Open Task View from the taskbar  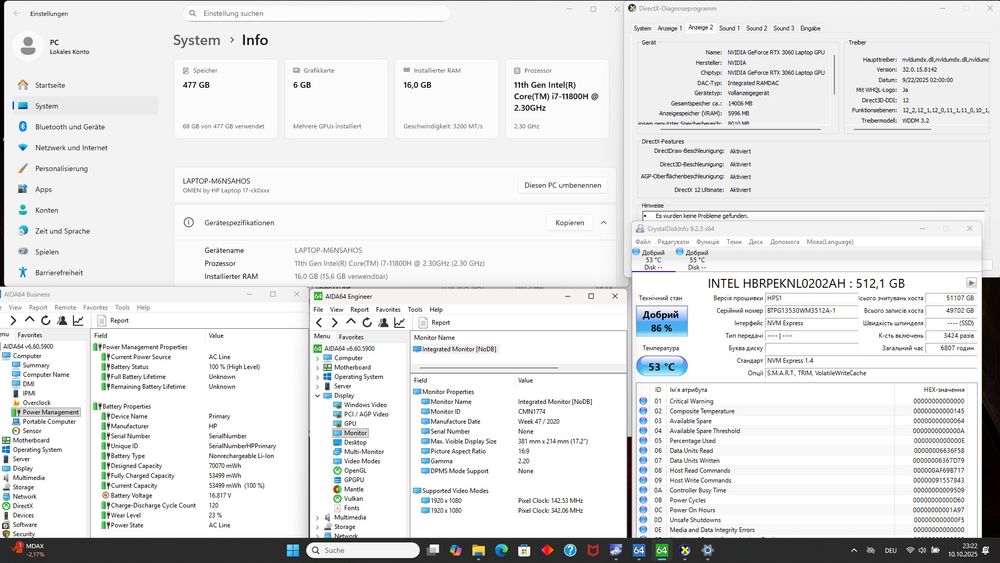[433, 550]
